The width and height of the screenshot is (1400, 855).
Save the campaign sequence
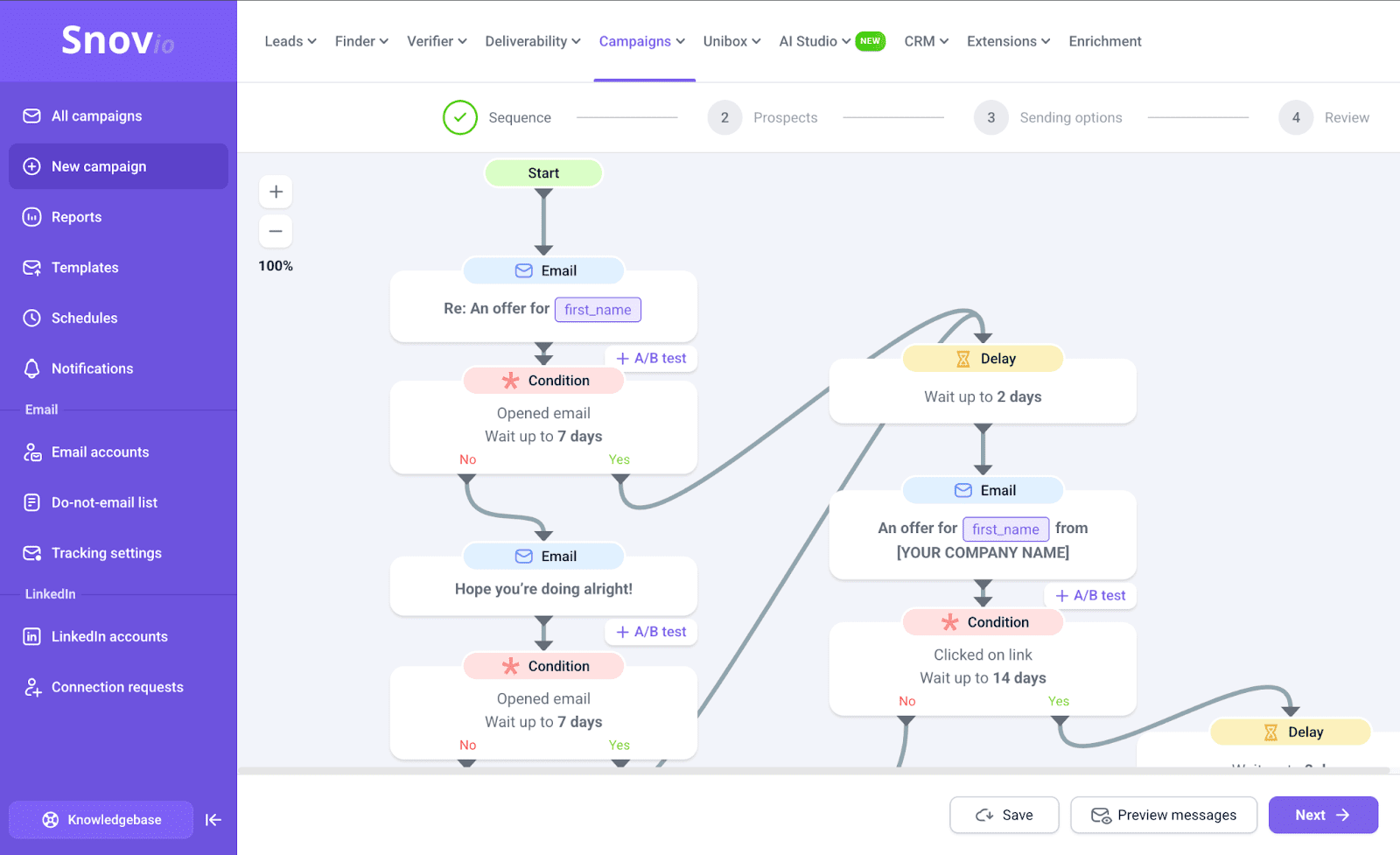[x=1004, y=815]
